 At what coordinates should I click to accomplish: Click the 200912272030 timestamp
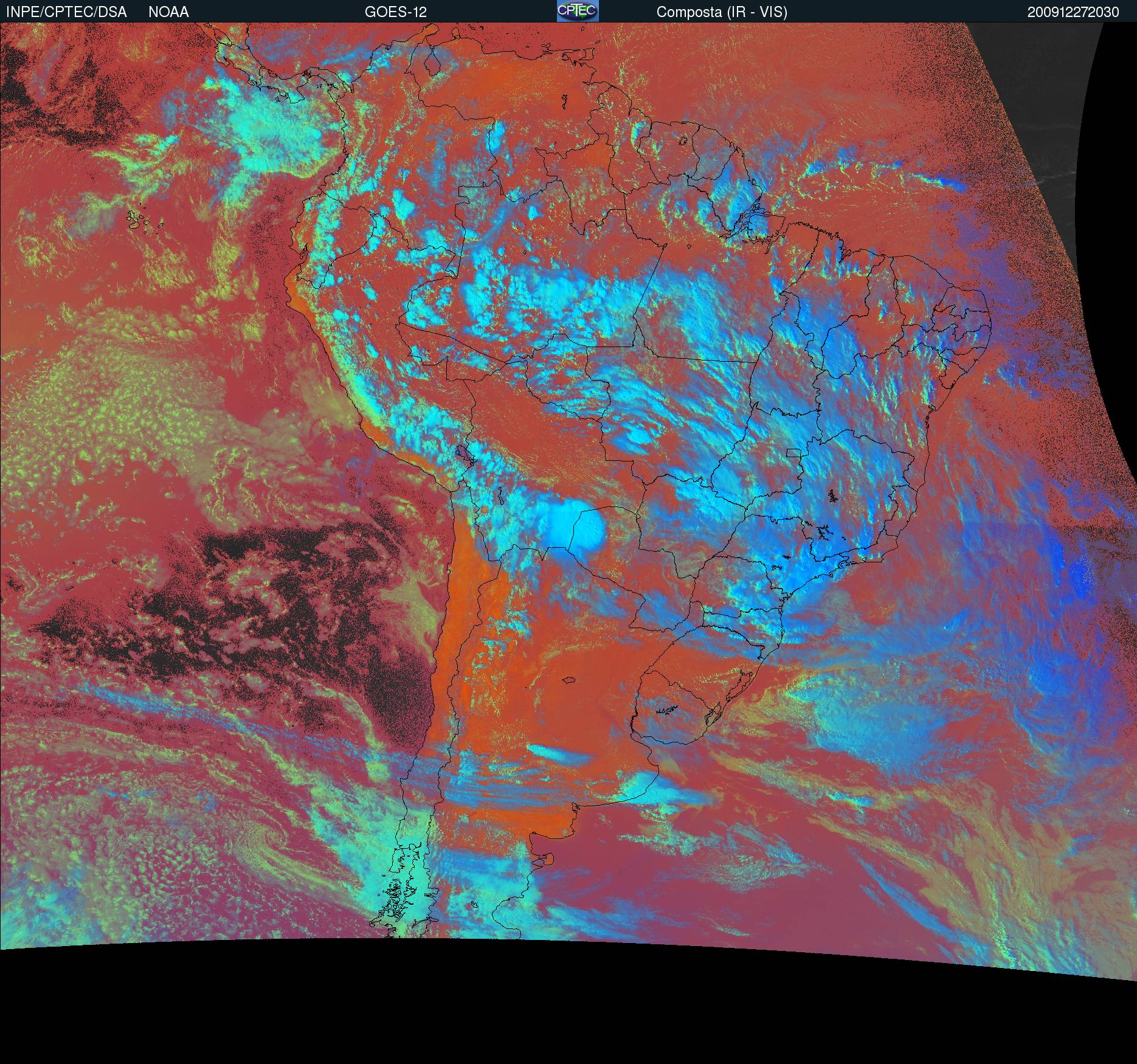[1073, 13]
